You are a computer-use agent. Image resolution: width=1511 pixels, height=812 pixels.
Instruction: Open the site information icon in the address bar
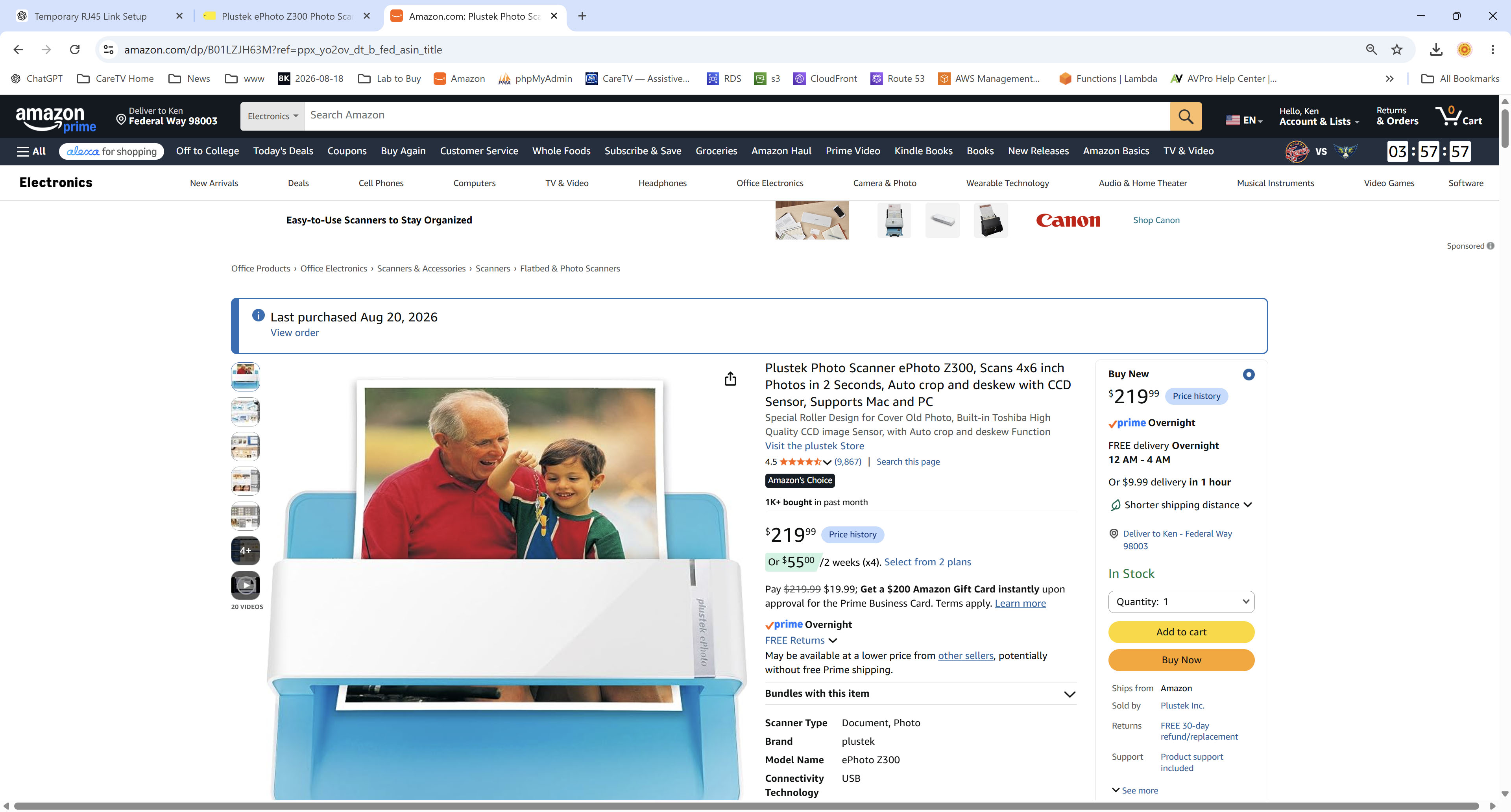pos(109,50)
